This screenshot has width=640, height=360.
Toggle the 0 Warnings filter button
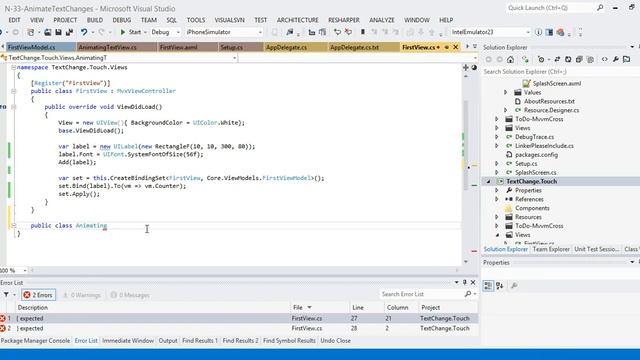(x=82, y=295)
